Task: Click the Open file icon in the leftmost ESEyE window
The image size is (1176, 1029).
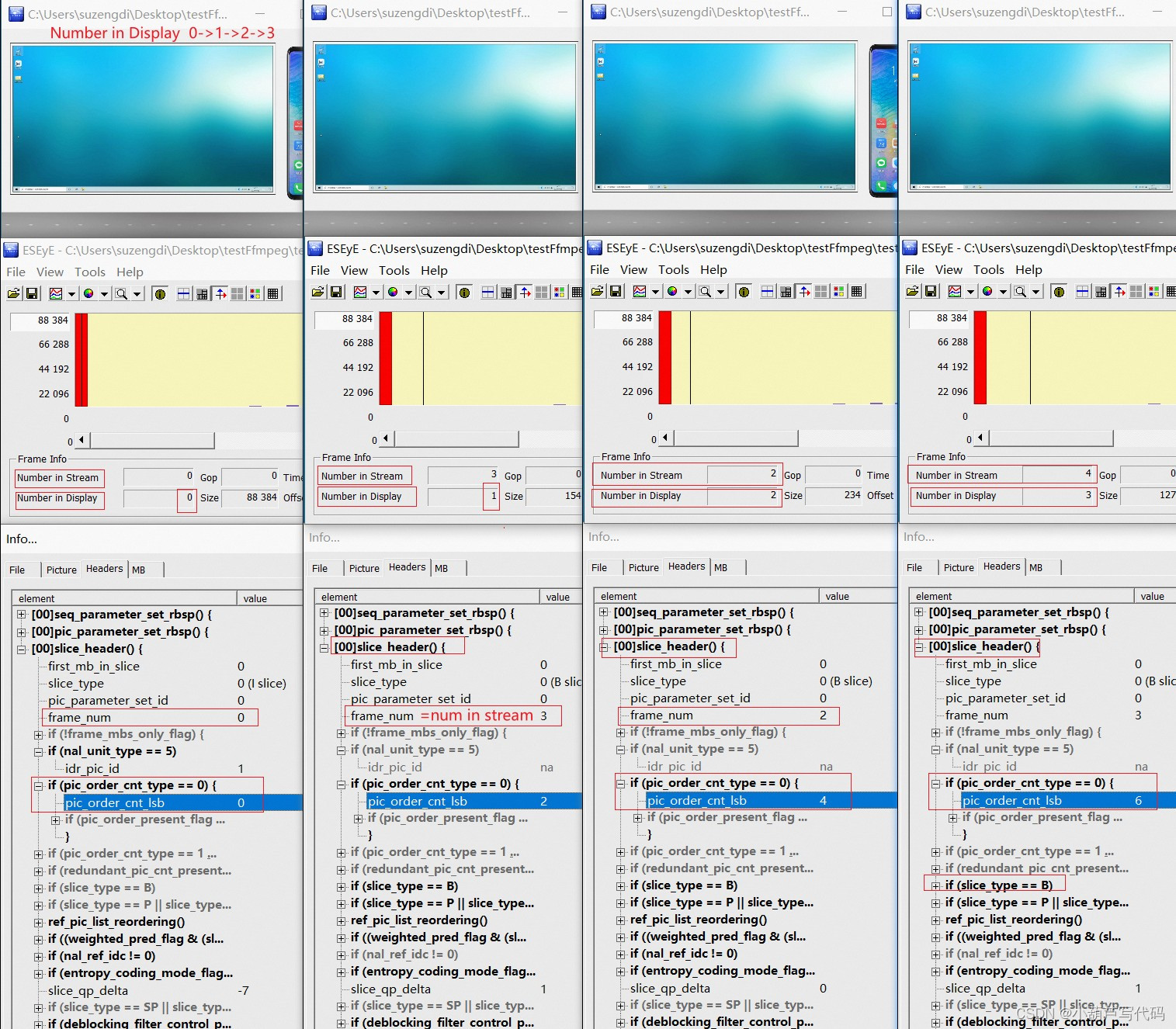Action: (x=14, y=293)
